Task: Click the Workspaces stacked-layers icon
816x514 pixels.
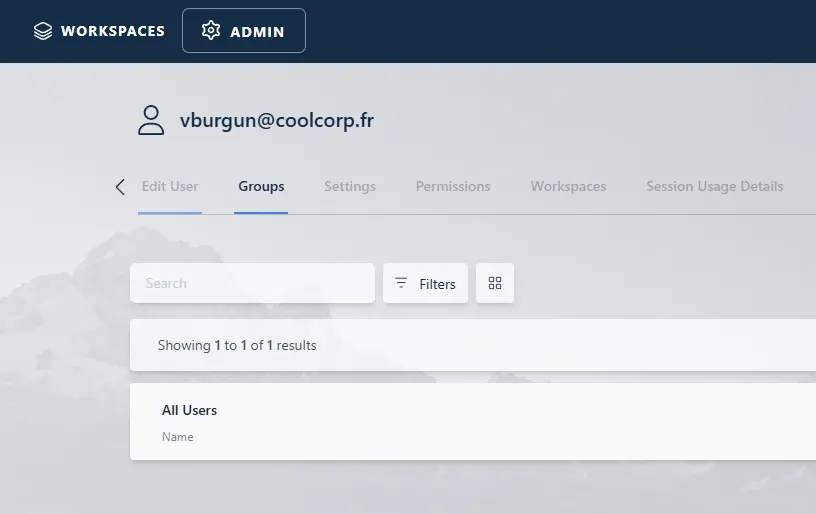Action: click(x=42, y=31)
